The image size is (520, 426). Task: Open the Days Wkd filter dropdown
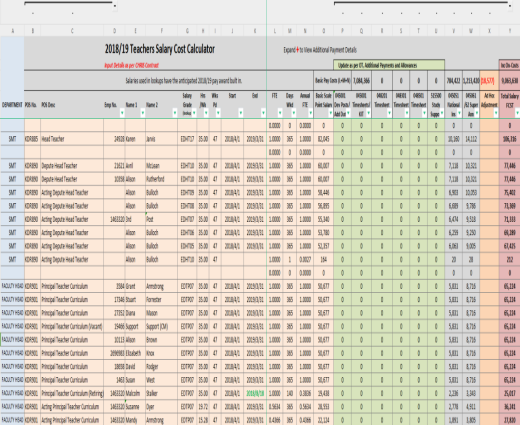(x=294, y=113)
